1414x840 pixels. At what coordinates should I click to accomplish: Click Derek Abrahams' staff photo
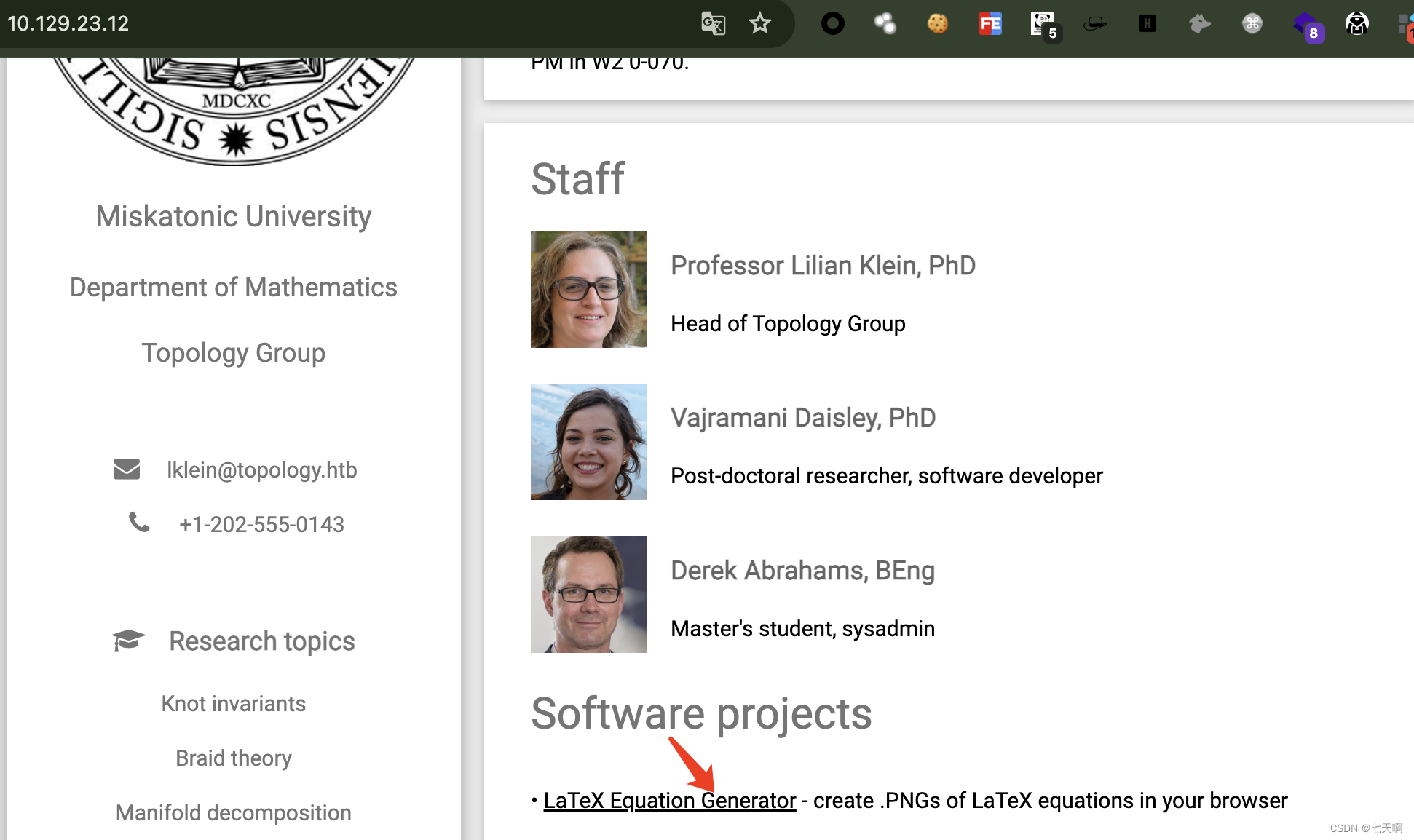[588, 595]
